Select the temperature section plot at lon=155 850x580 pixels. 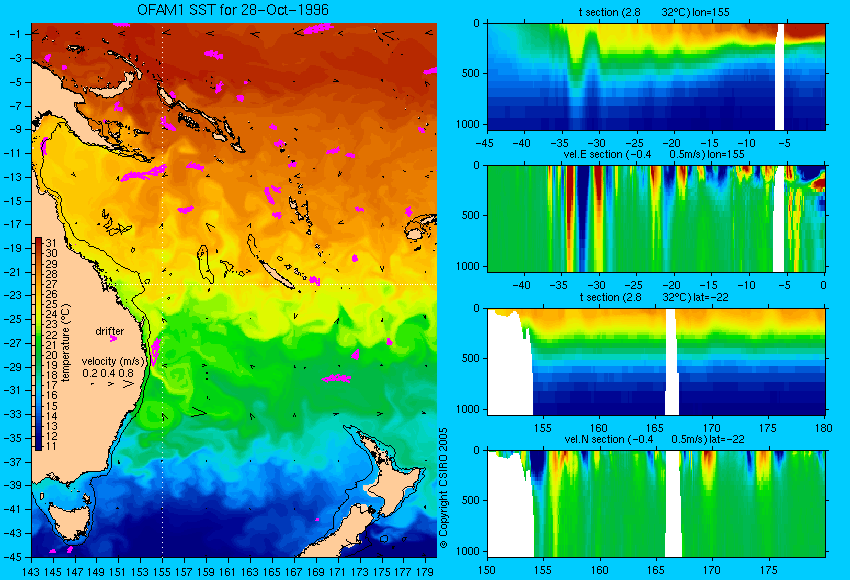pos(656,76)
